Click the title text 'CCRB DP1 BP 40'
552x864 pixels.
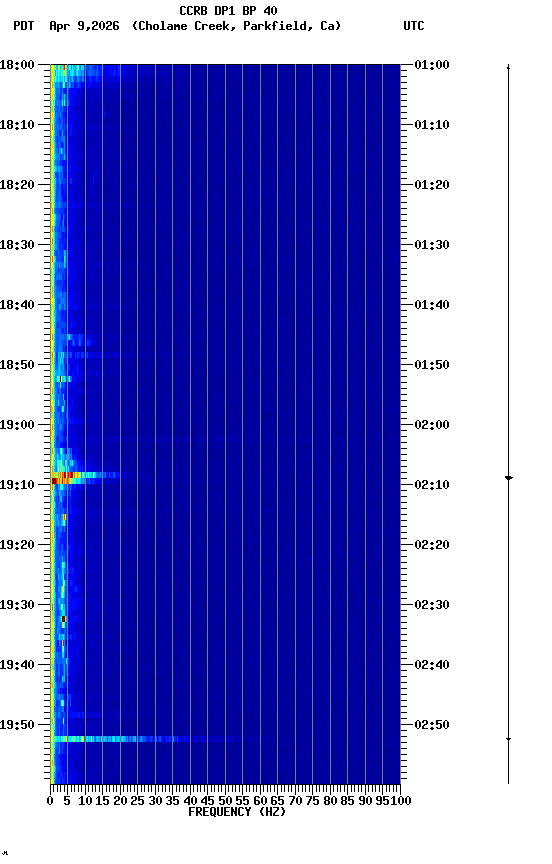coord(228,11)
